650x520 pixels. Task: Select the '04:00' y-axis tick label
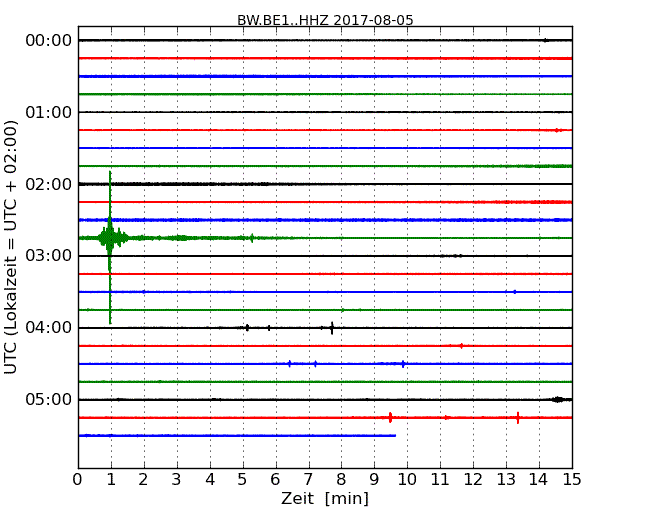coord(49,328)
